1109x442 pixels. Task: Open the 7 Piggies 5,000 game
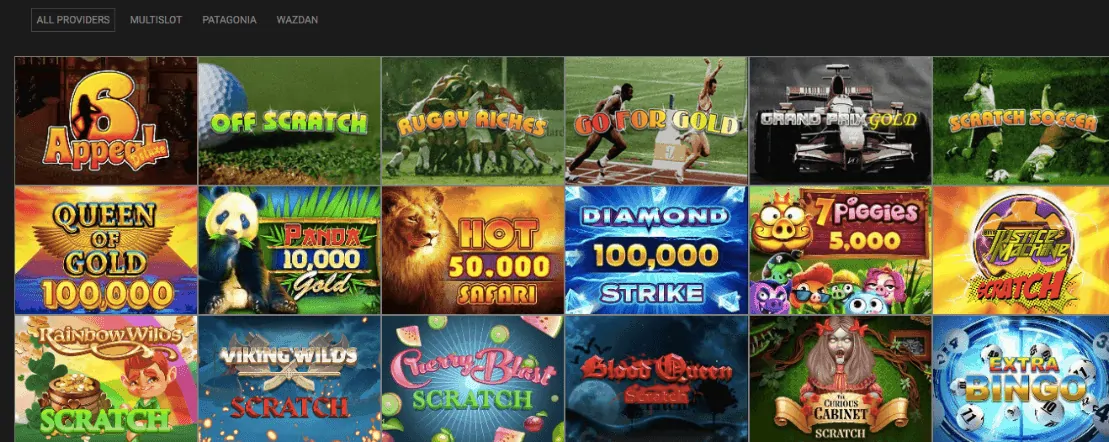(841, 250)
